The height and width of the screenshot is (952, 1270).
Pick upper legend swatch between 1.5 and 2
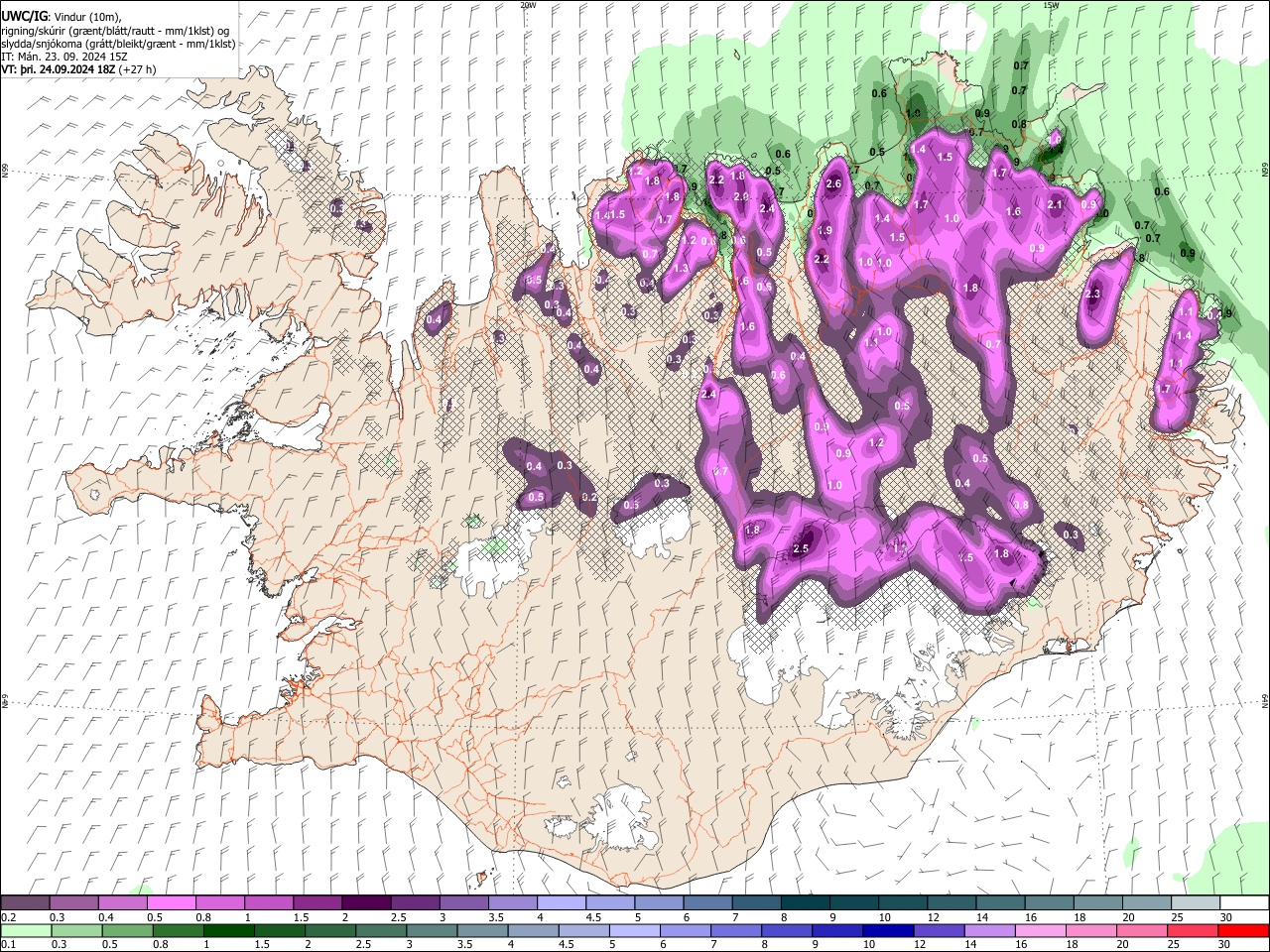click(x=317, y=902)
